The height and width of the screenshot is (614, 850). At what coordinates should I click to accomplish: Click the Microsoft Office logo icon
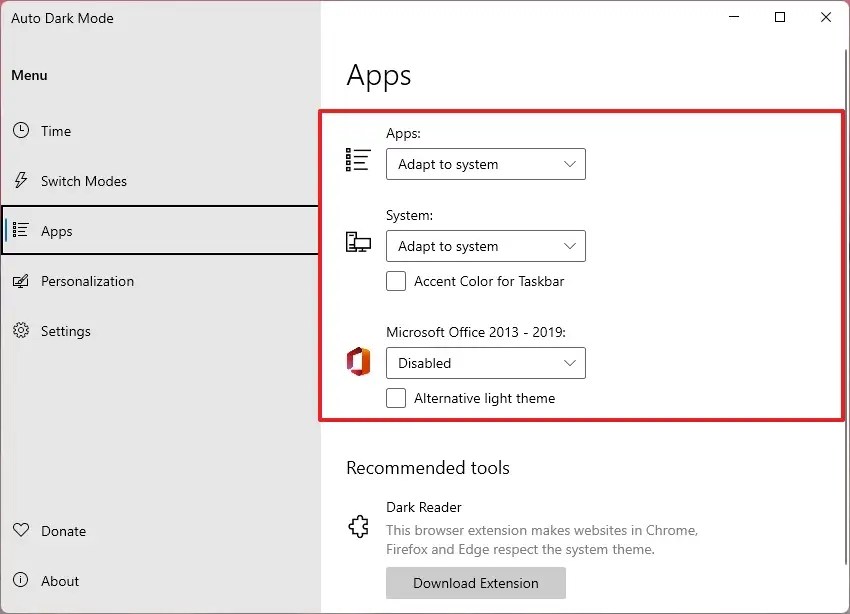358,361
